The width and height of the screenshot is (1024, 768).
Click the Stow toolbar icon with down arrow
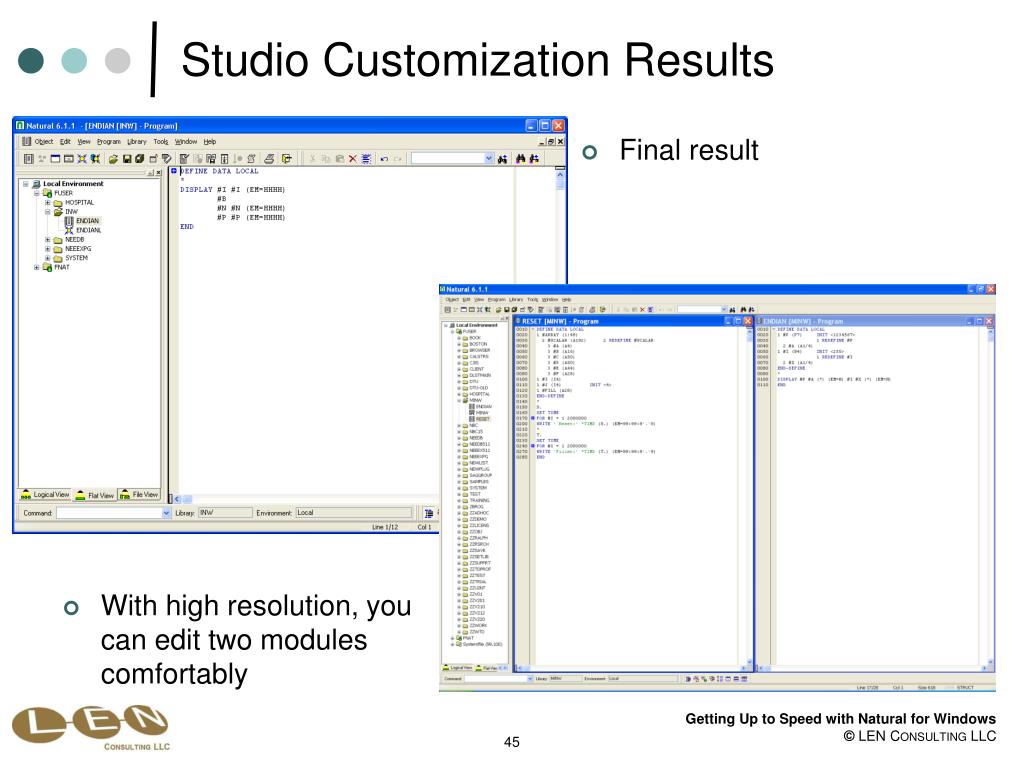(x=224, y=159)
